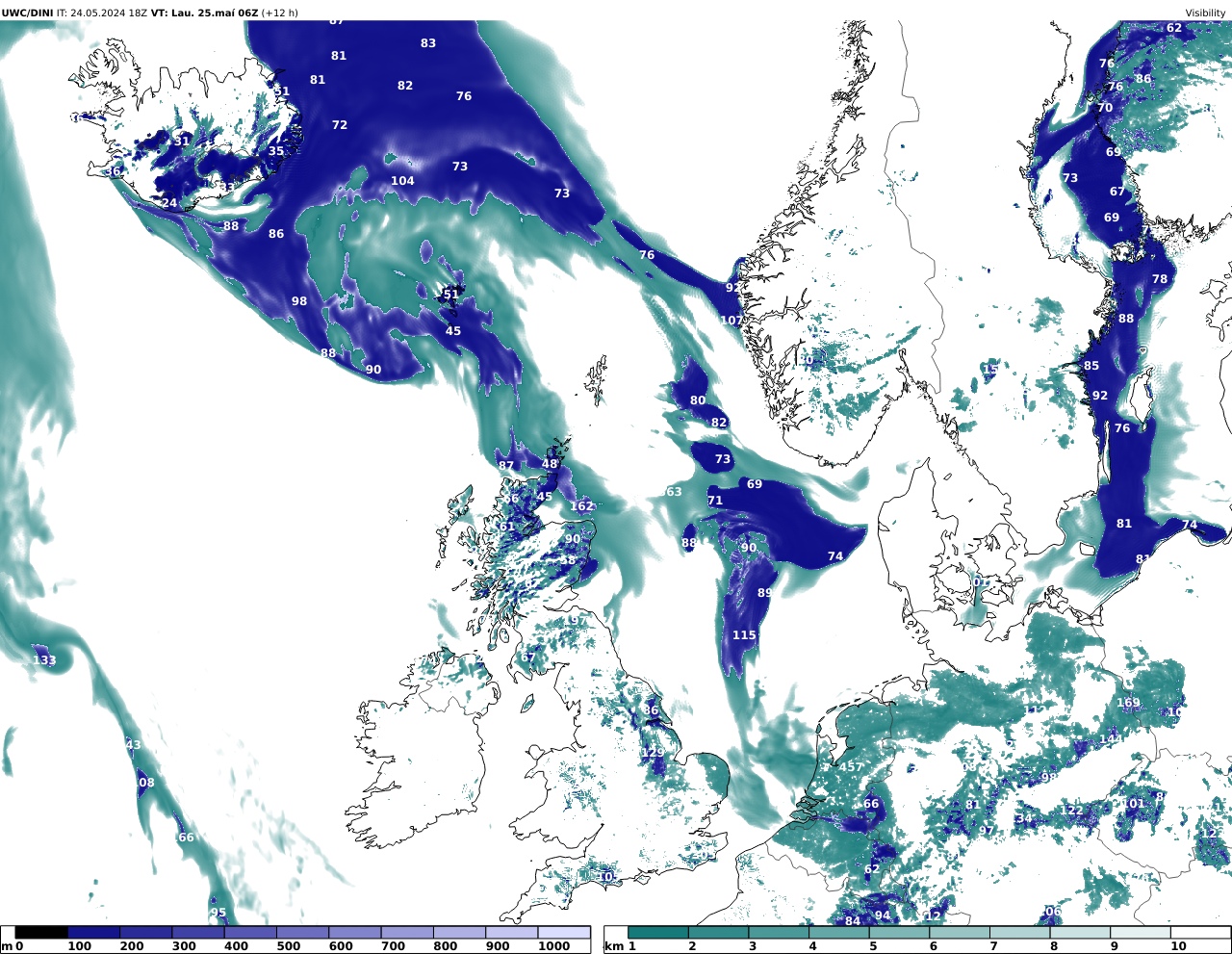Click the visibility value '123' over England
The width and height of the screenshot is (1232, 954).
click(x=653, y=753)
